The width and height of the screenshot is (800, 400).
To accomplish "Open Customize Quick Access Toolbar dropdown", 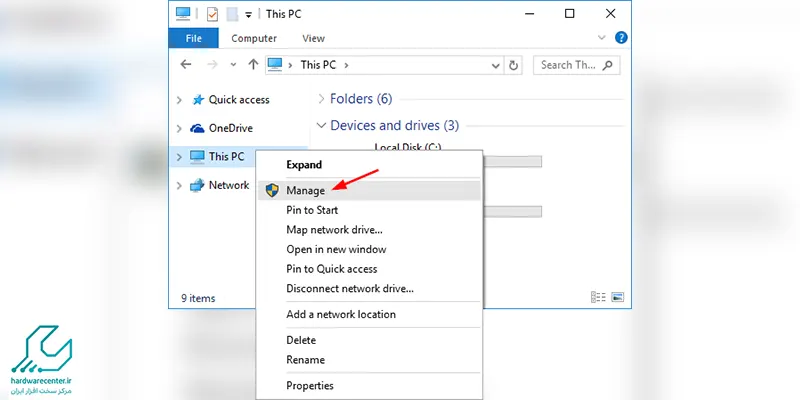I will point(248,15).
